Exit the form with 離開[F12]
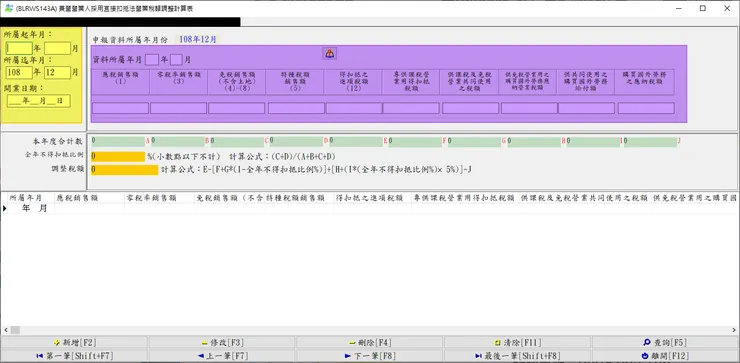This screenshot has height=363, width=740. coord(665,355)
